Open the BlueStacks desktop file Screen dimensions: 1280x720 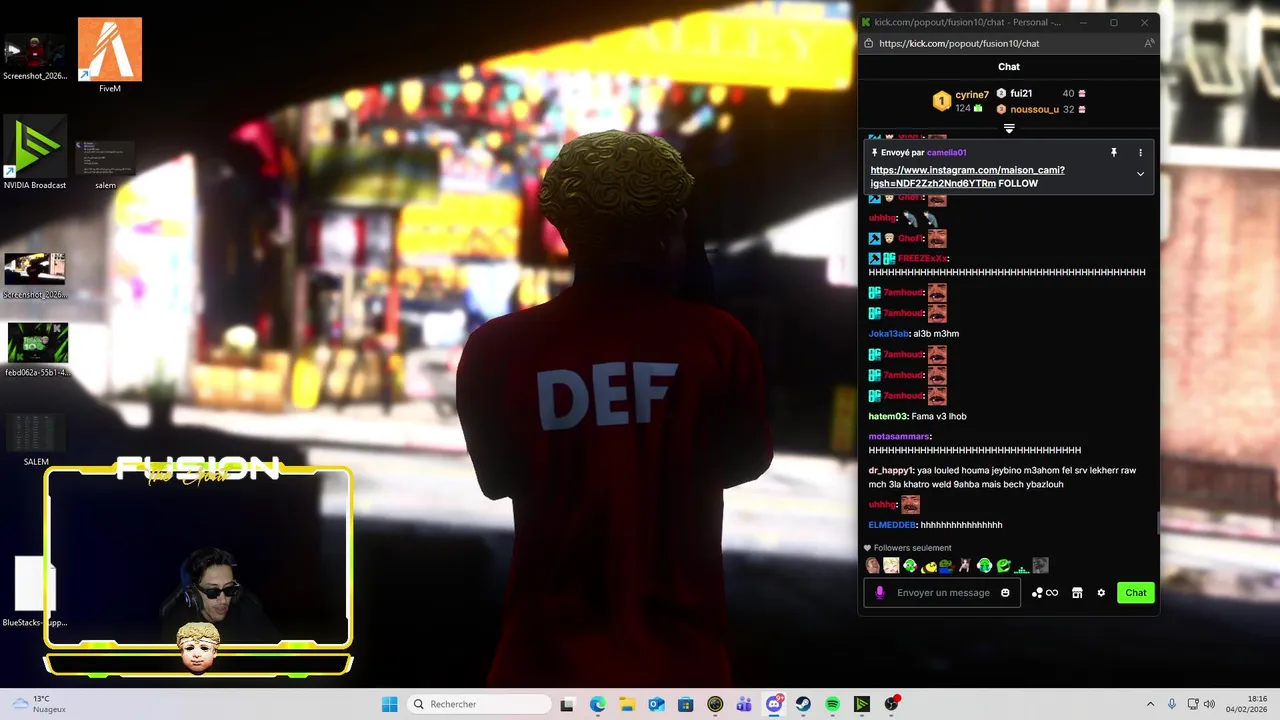click(35, 592)
